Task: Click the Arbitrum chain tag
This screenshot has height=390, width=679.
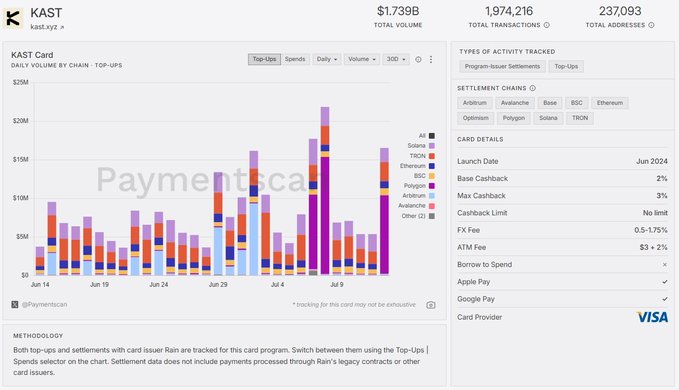Action: [475, 103]
